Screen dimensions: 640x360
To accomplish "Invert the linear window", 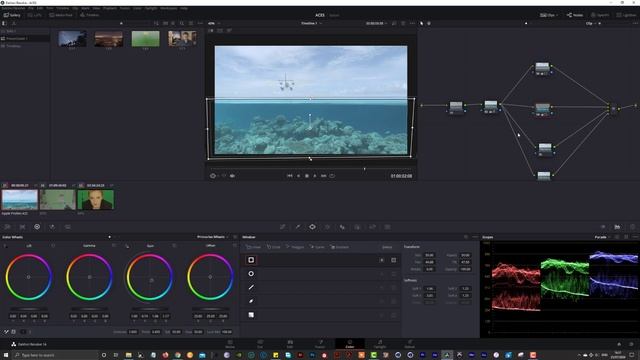I will [x=382, y=260].
